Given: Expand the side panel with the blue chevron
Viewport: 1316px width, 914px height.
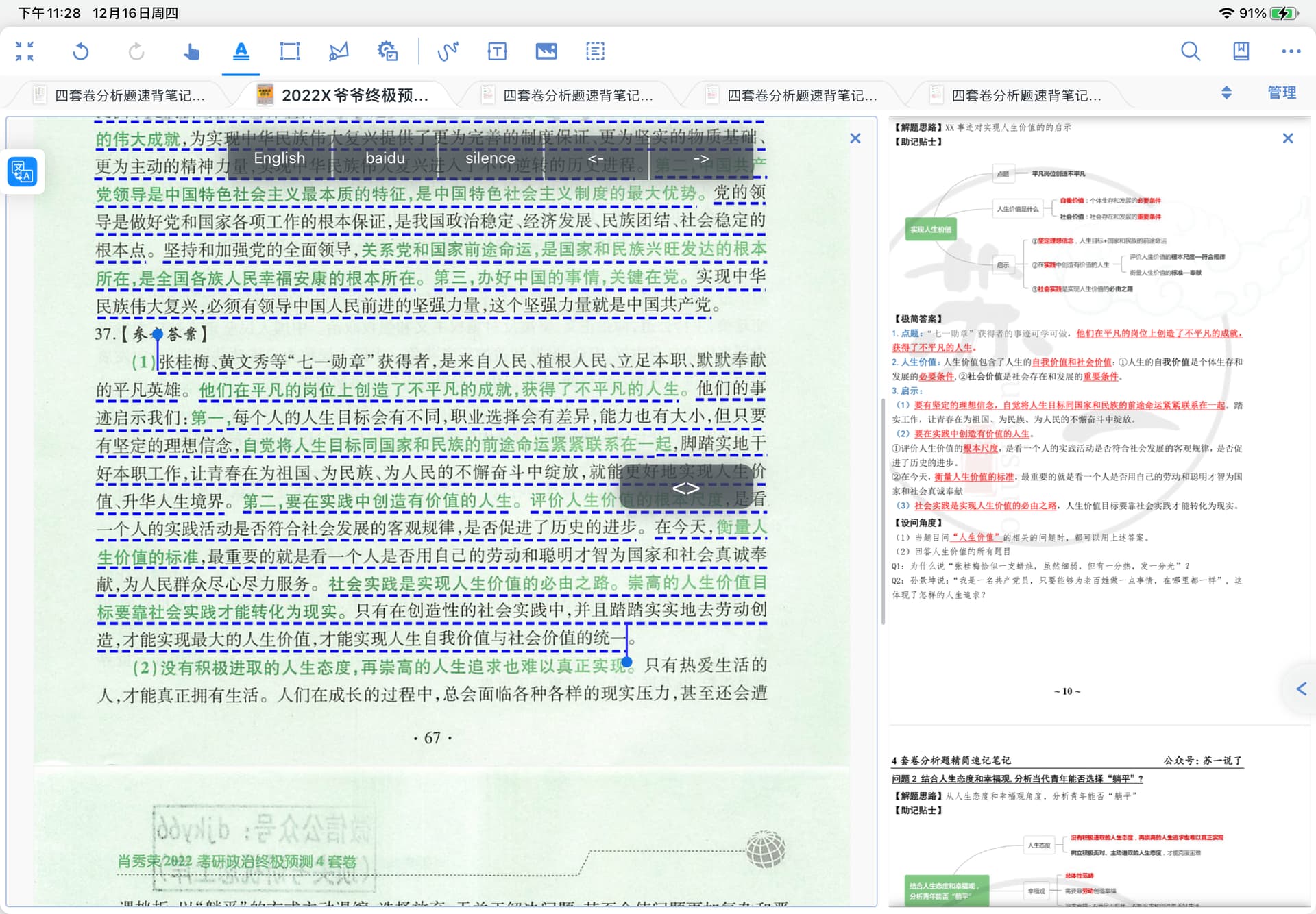Looking at the screenshot, I should point(1302,689).
